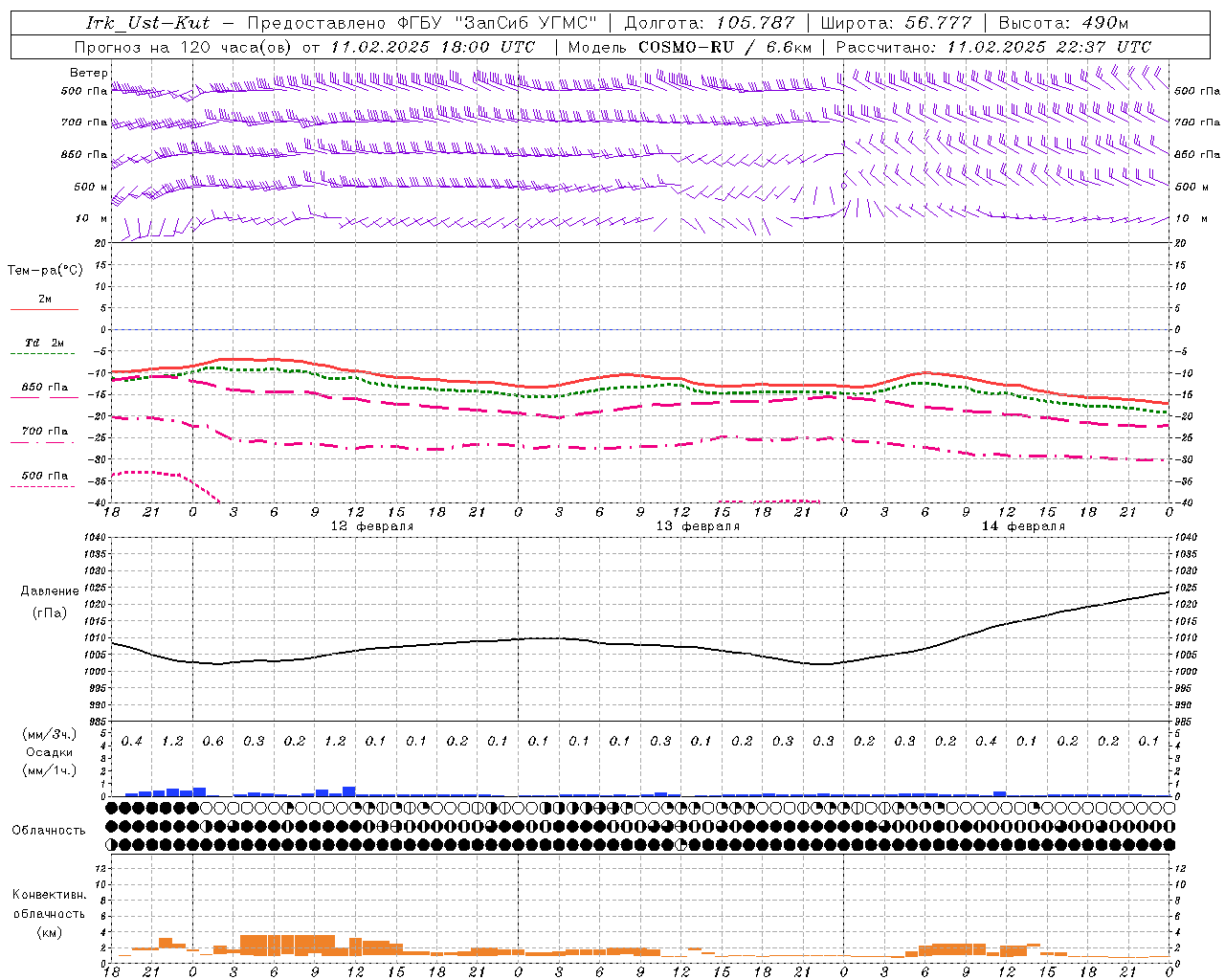Click the '(мм/1ч.)' precipitation unit label
Screen dimensions: 1225x980
(x=49, y=770)
